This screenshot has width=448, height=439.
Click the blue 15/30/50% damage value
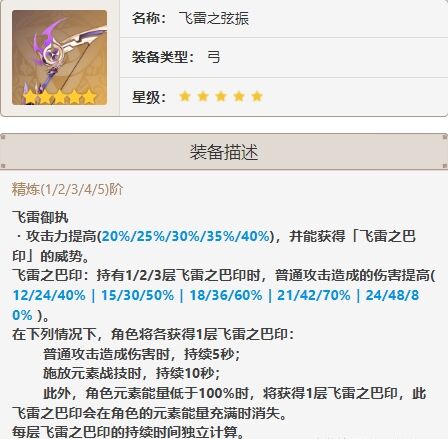pyautogui.click(x=137, y=295)
